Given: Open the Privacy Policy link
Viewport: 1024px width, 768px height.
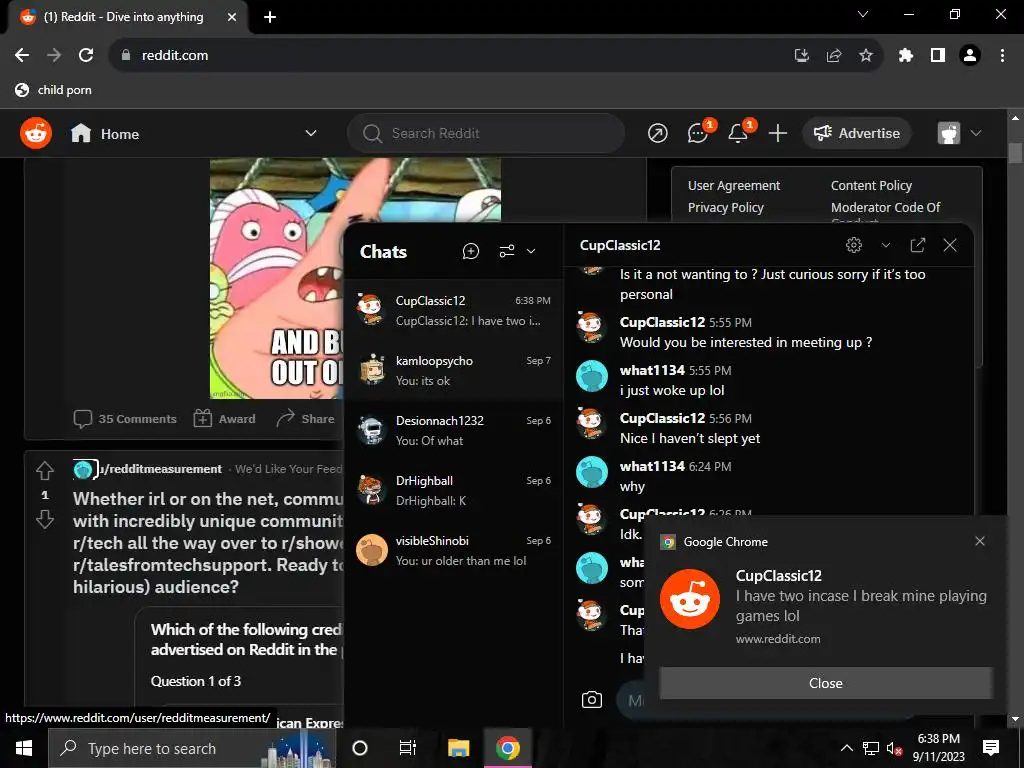Looking at the screenshot, I should 726,207.
